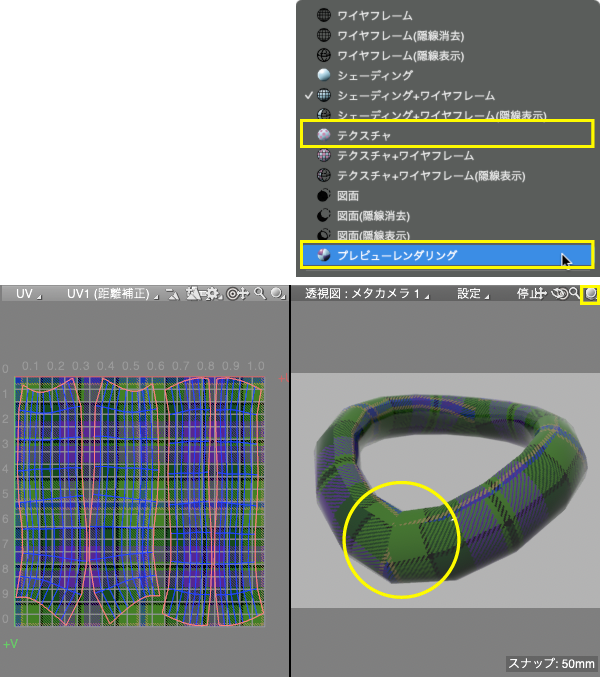Select checked シェーディング+ワイヤフレーム option
Image resolution: width=600 pixels, height=677 pixels.
[x=415, y=95]
